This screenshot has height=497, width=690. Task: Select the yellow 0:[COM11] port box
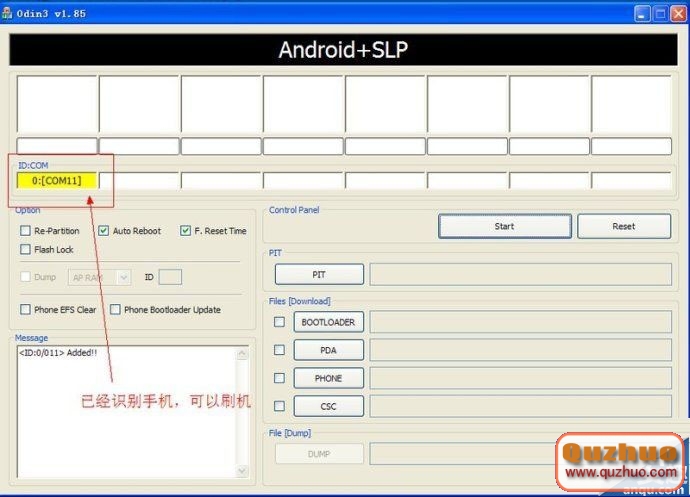click(57, 180)
